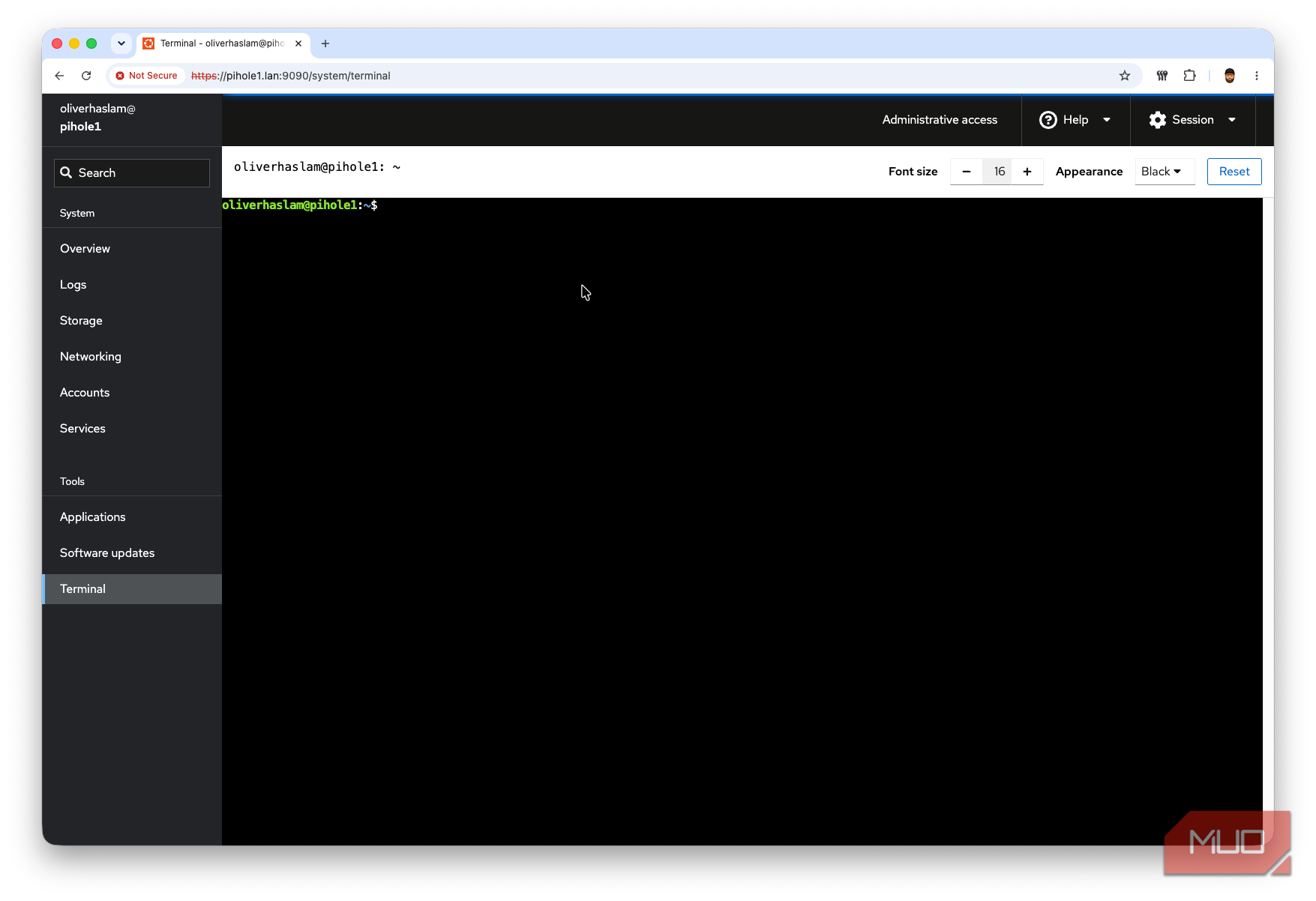Open the Chrome three-dot menu
The height and width of the screenshot is (901, 1316).
pos(1257,76)
